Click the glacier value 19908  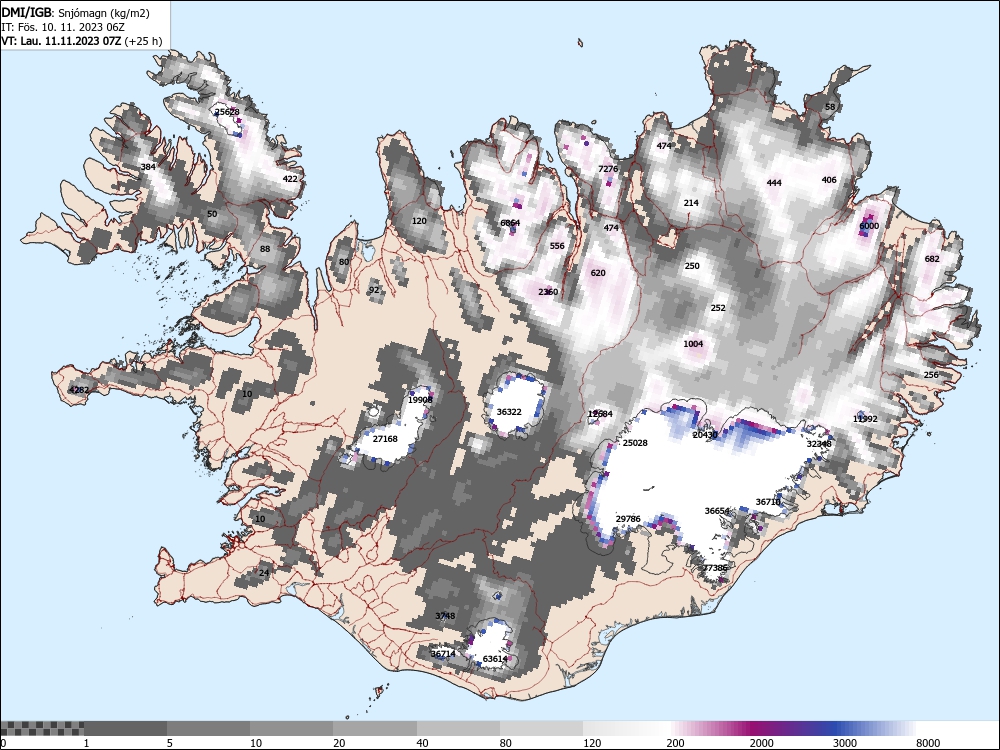420,400
